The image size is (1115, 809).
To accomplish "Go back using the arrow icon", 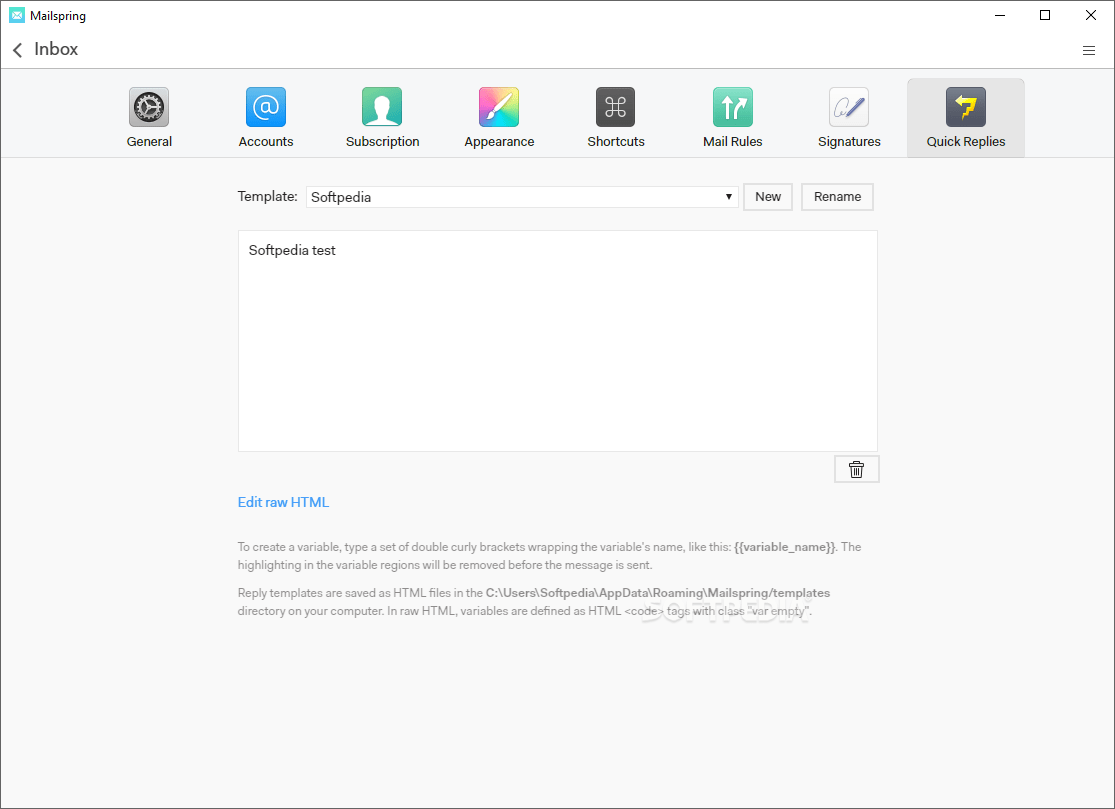I will point(18,50).
